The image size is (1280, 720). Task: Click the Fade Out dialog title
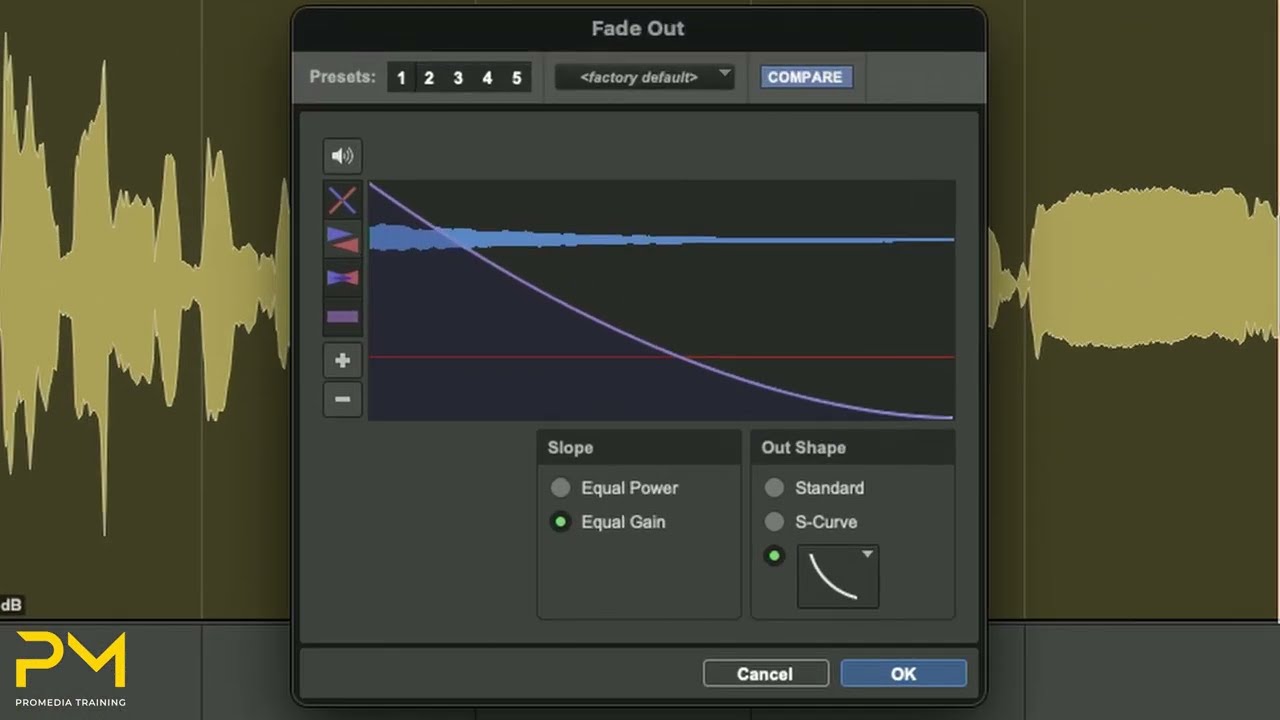(x=638, y=28)
